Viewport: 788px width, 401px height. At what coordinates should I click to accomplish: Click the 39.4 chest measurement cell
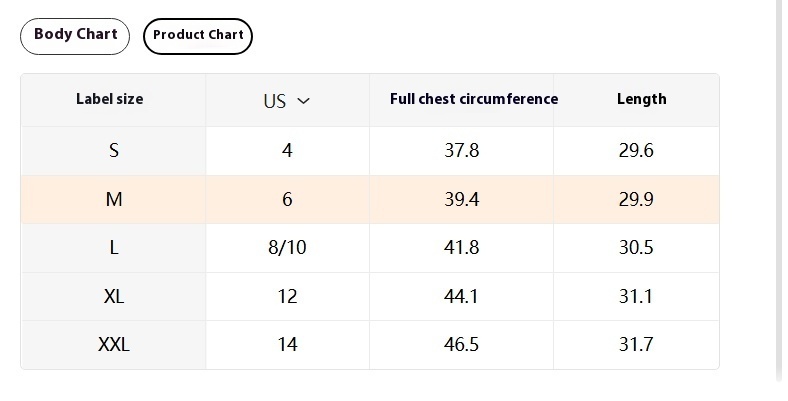pyautogui.click(x=461, y=199)
